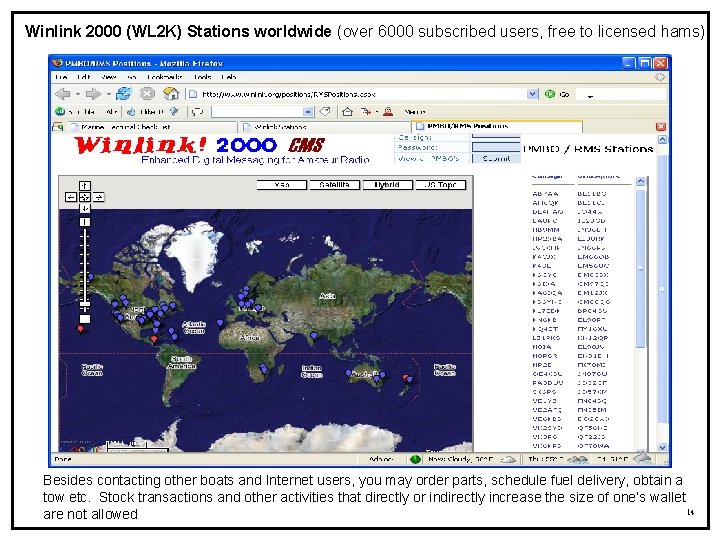Open the Forward button history dropdown arrow
720x540 pixels.
pos(108,94)
